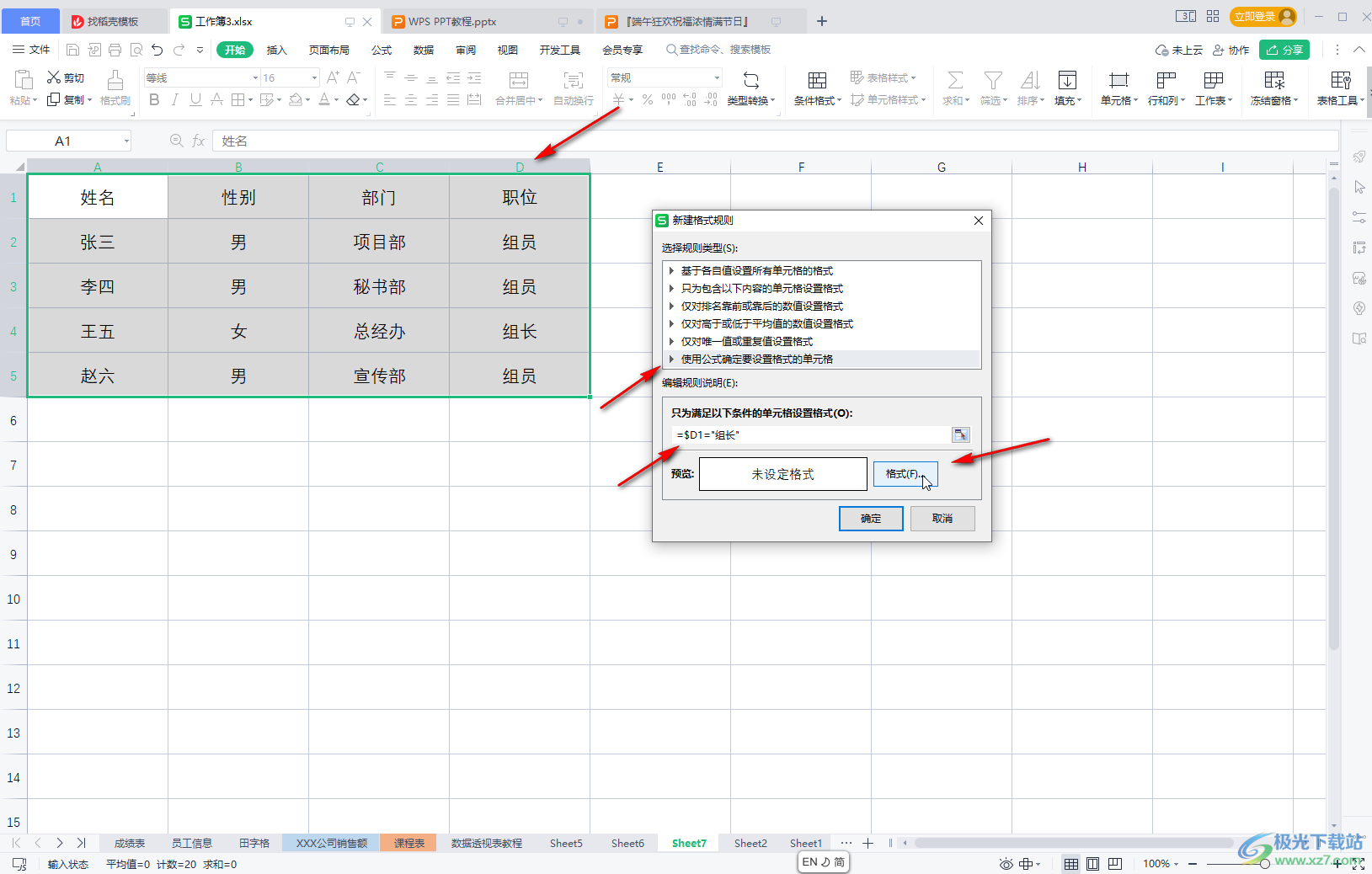Image resolution: width=1372 pixels, height=874 pixels.
Task: Expand the font color dropdown arrow
Action: tap(336, 100)
